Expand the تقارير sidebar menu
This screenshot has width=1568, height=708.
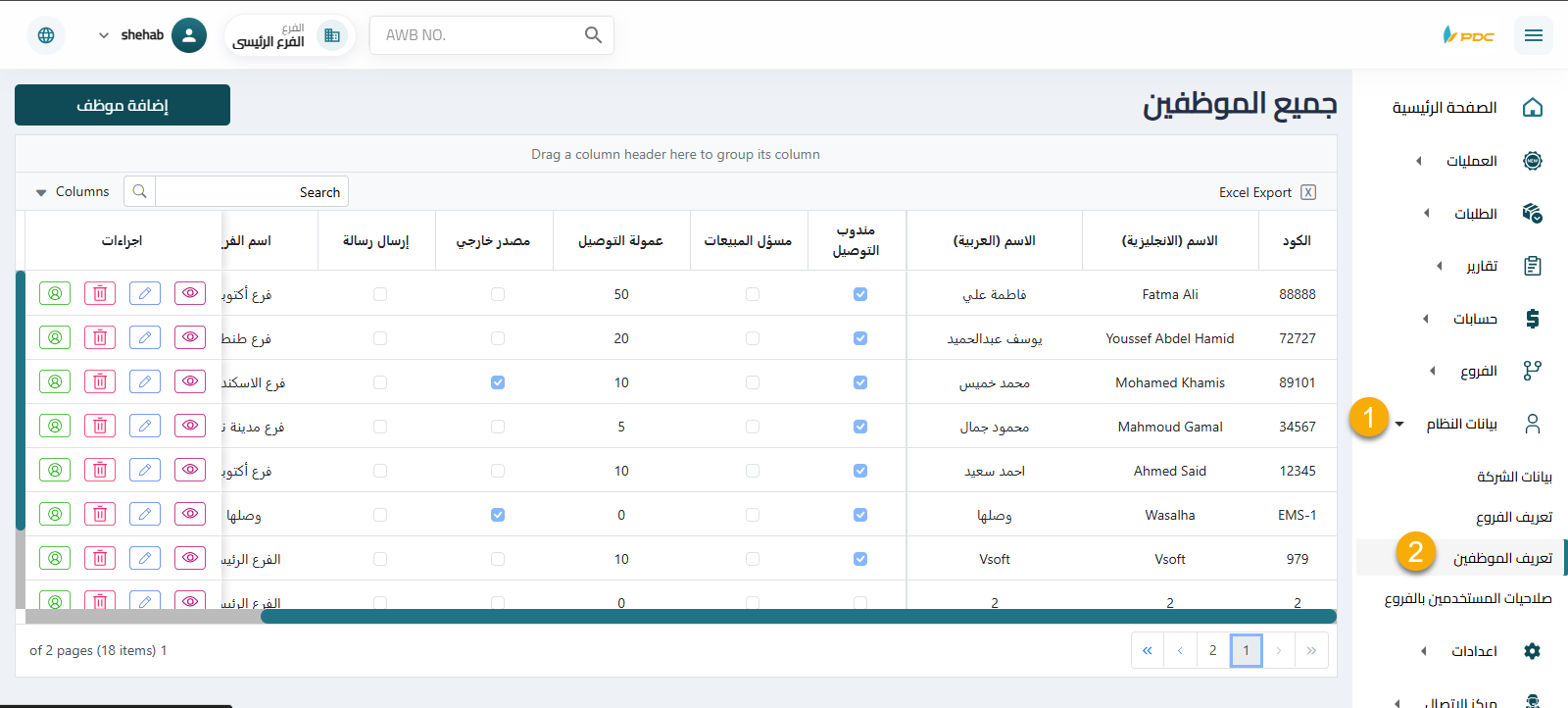point(1439,266)
